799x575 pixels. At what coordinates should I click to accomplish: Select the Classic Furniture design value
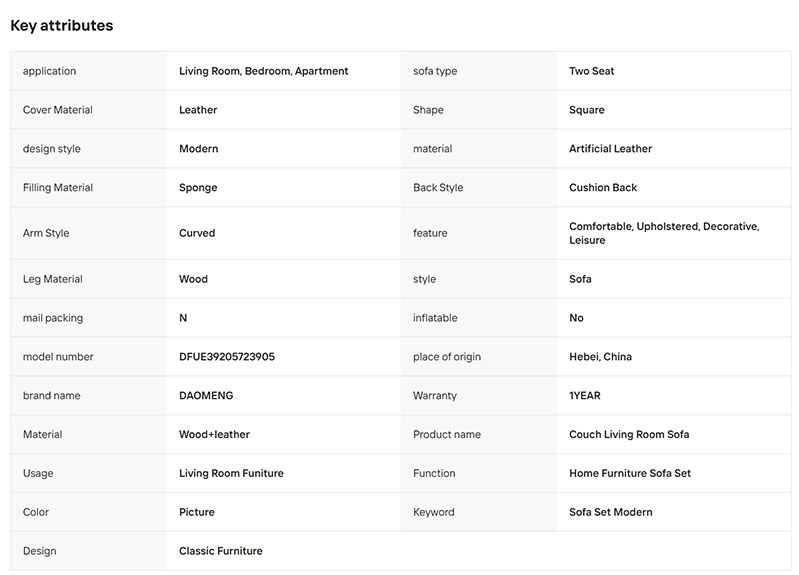click(x=221, y=551)
